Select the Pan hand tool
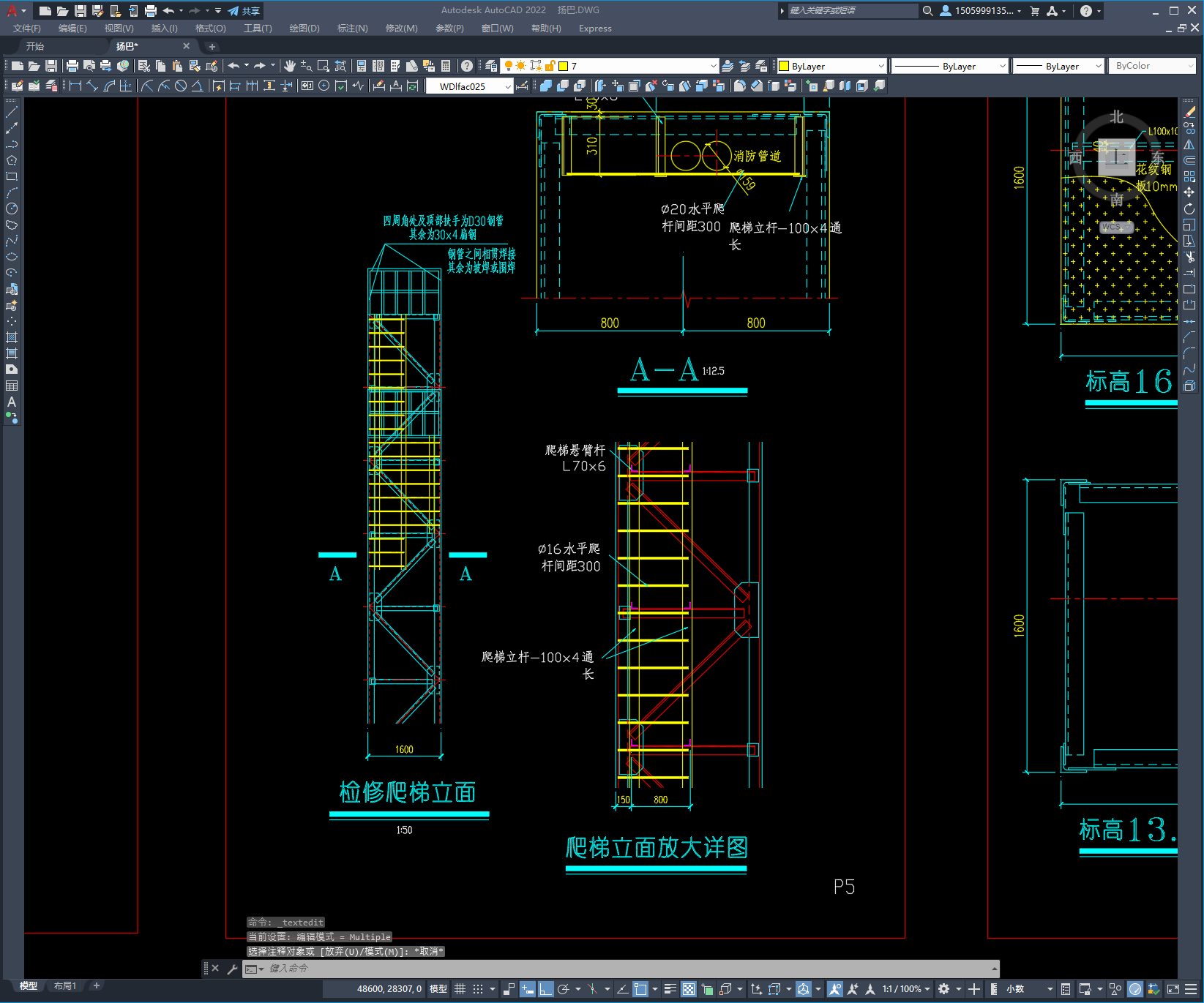Viewport: 1204px width, 1003px height. pos(290,66)
